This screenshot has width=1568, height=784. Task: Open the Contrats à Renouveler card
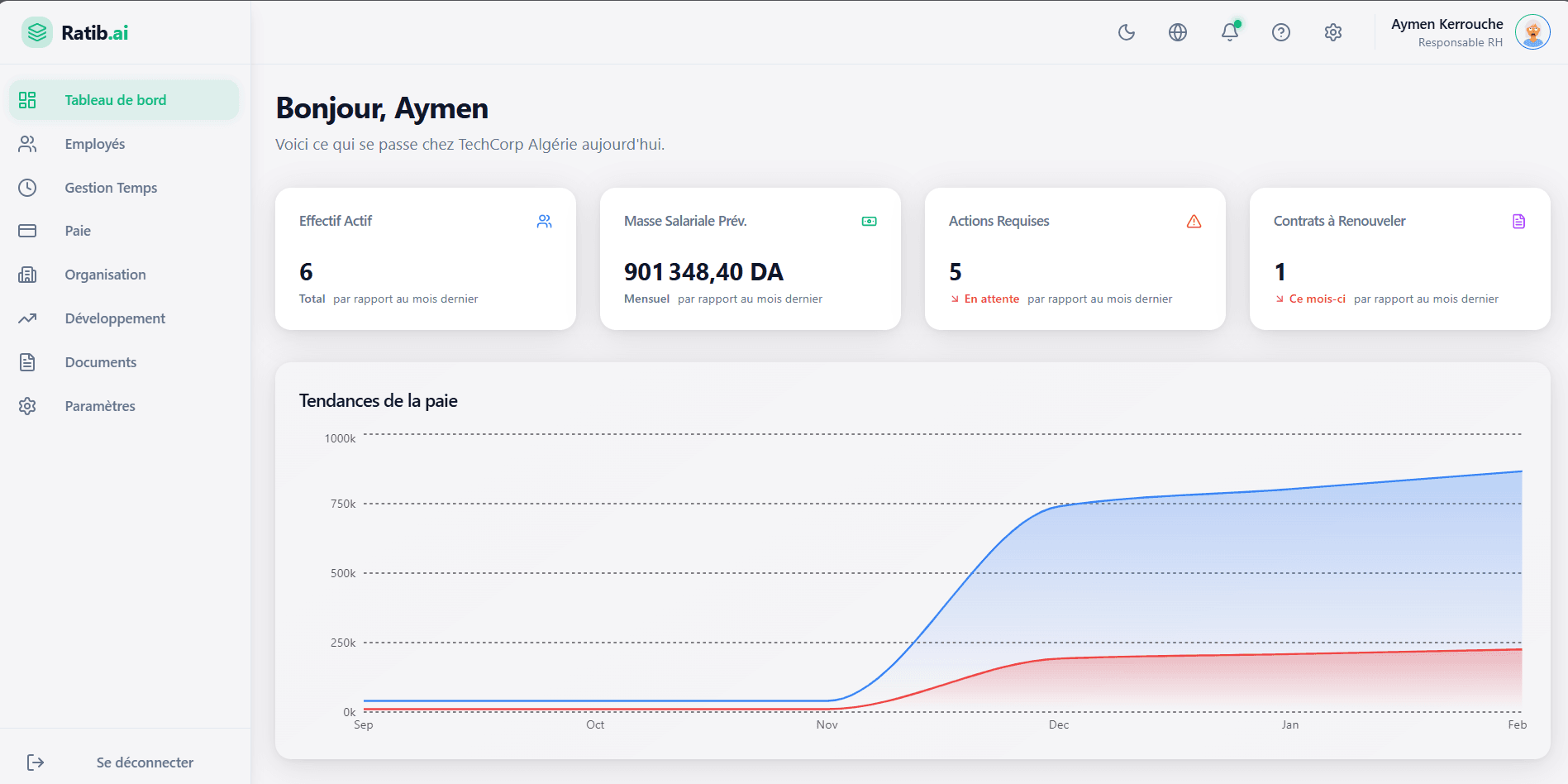click(x=1399, y=259)
